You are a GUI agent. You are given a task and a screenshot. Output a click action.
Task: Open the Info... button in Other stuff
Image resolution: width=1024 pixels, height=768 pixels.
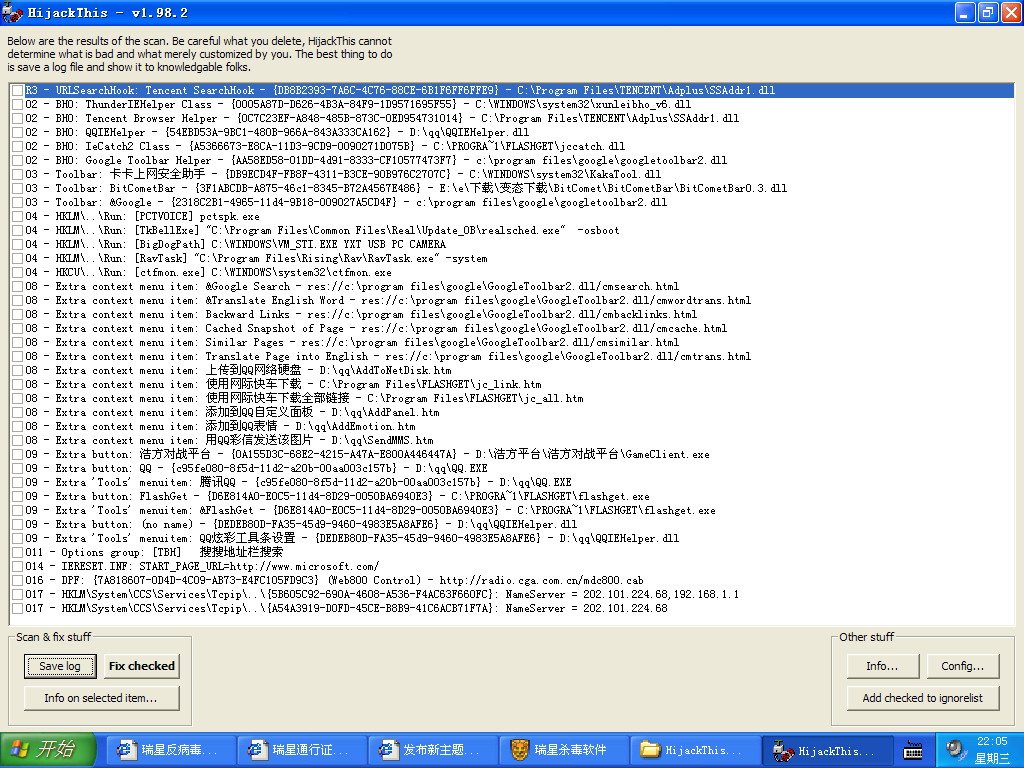point(882,666)
